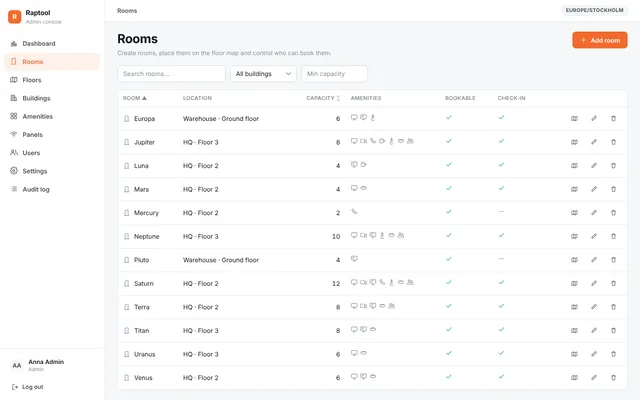
Task: Delete the Pluto room
Action: tap(613, 260)
